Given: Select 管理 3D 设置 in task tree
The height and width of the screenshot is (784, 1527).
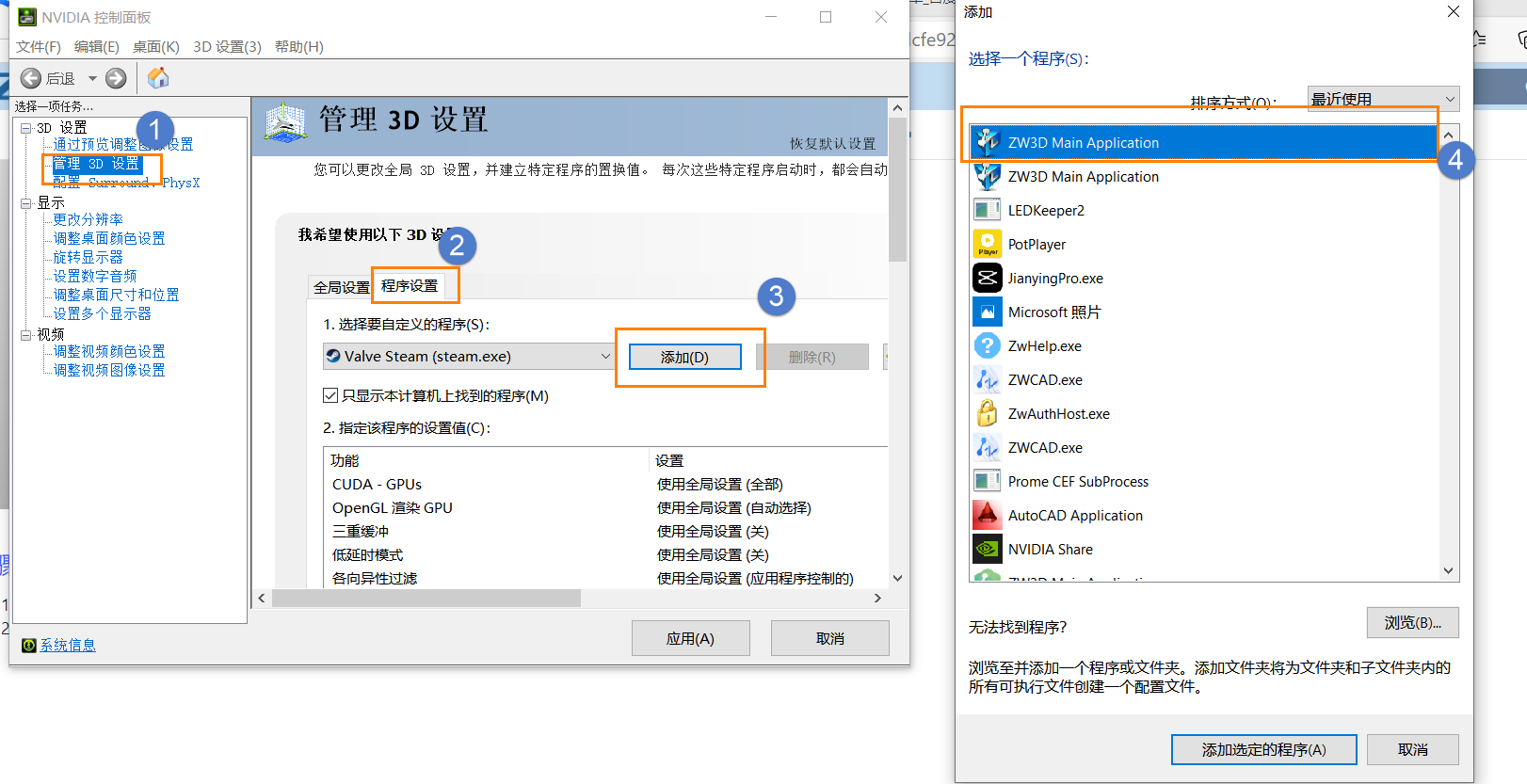Looking at the screenshot, I should point(96,164).
